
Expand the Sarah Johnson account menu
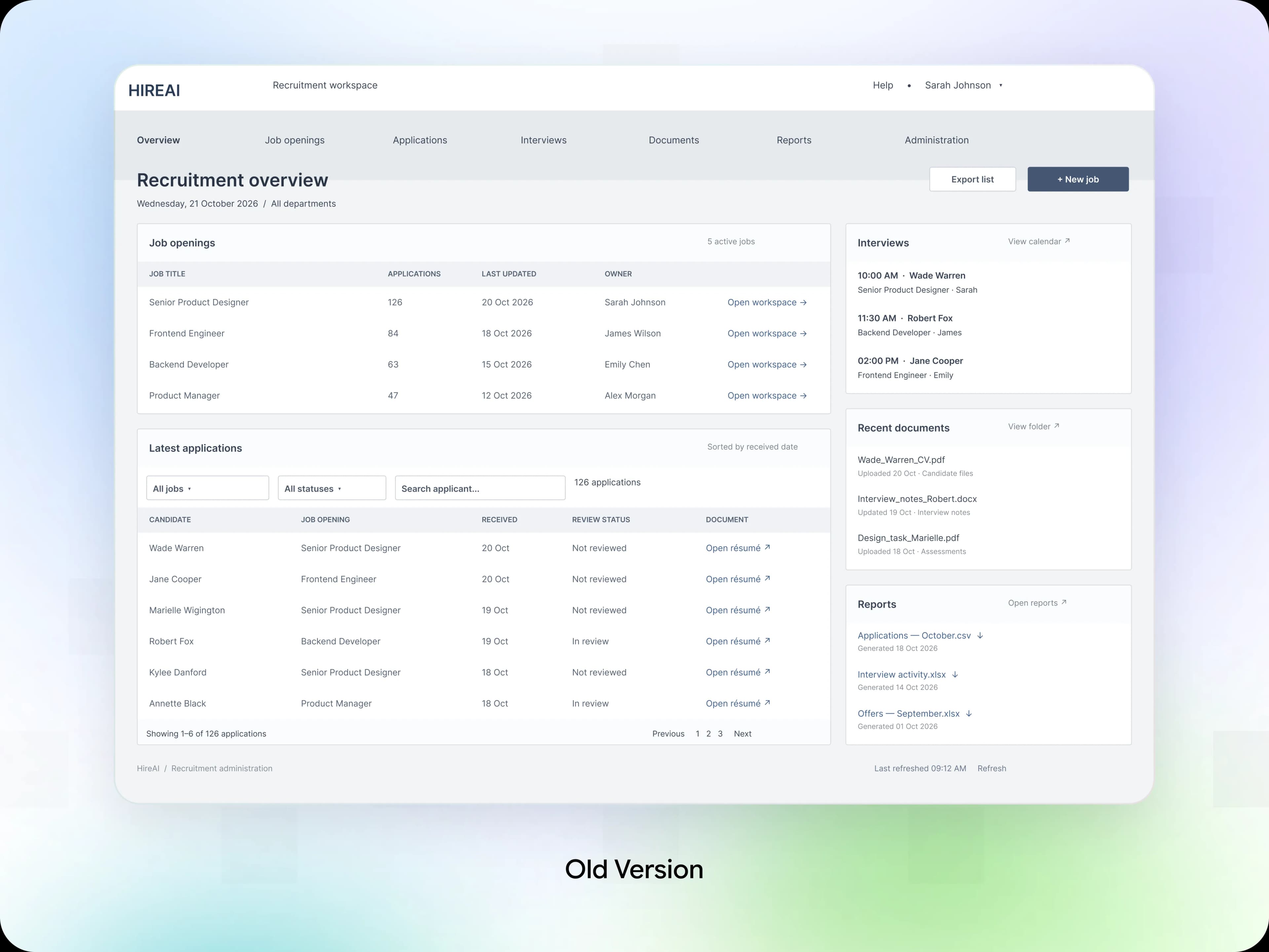click(964, 86)
